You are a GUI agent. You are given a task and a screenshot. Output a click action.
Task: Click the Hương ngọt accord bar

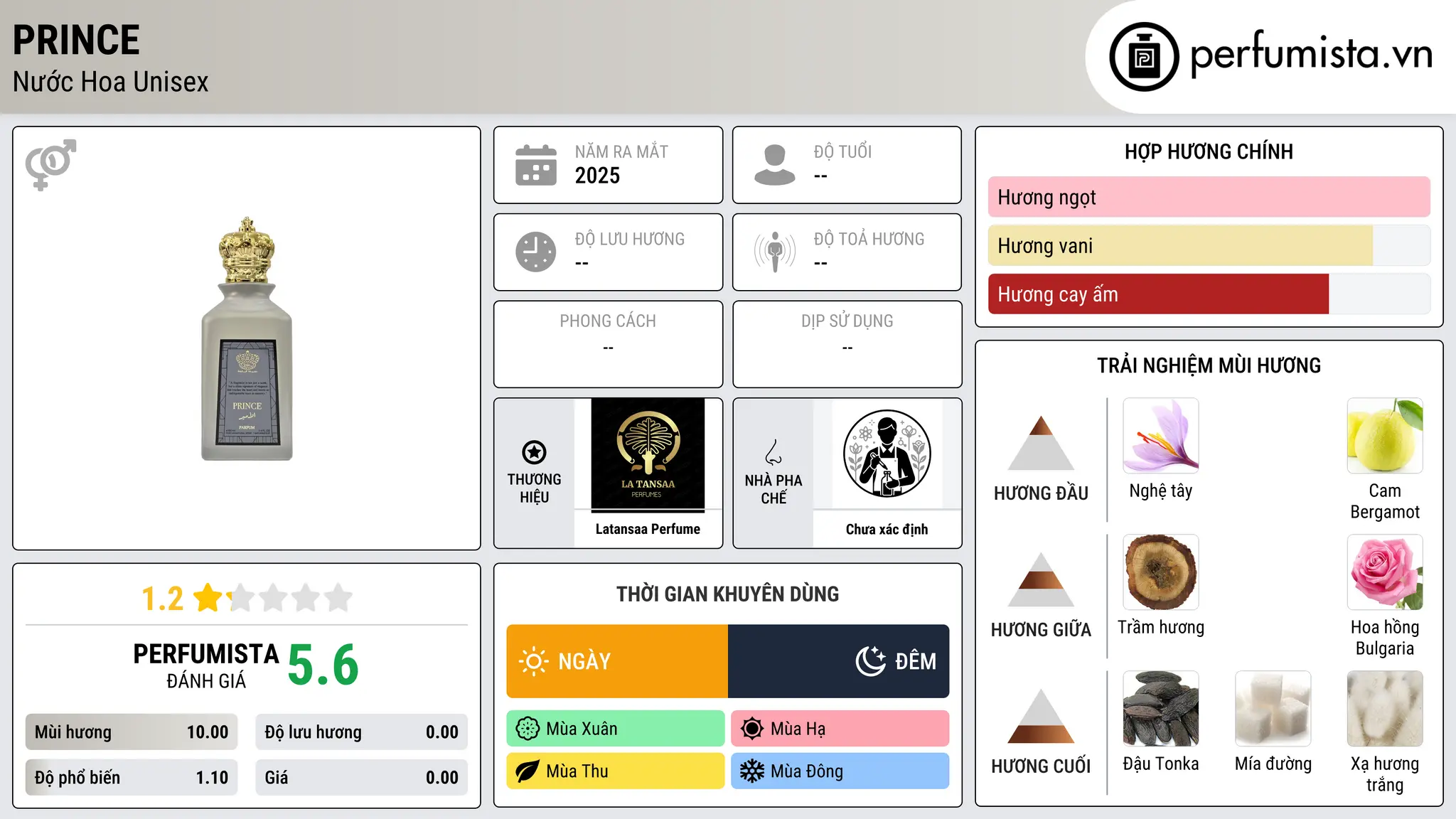click(x=1209, y=197)
